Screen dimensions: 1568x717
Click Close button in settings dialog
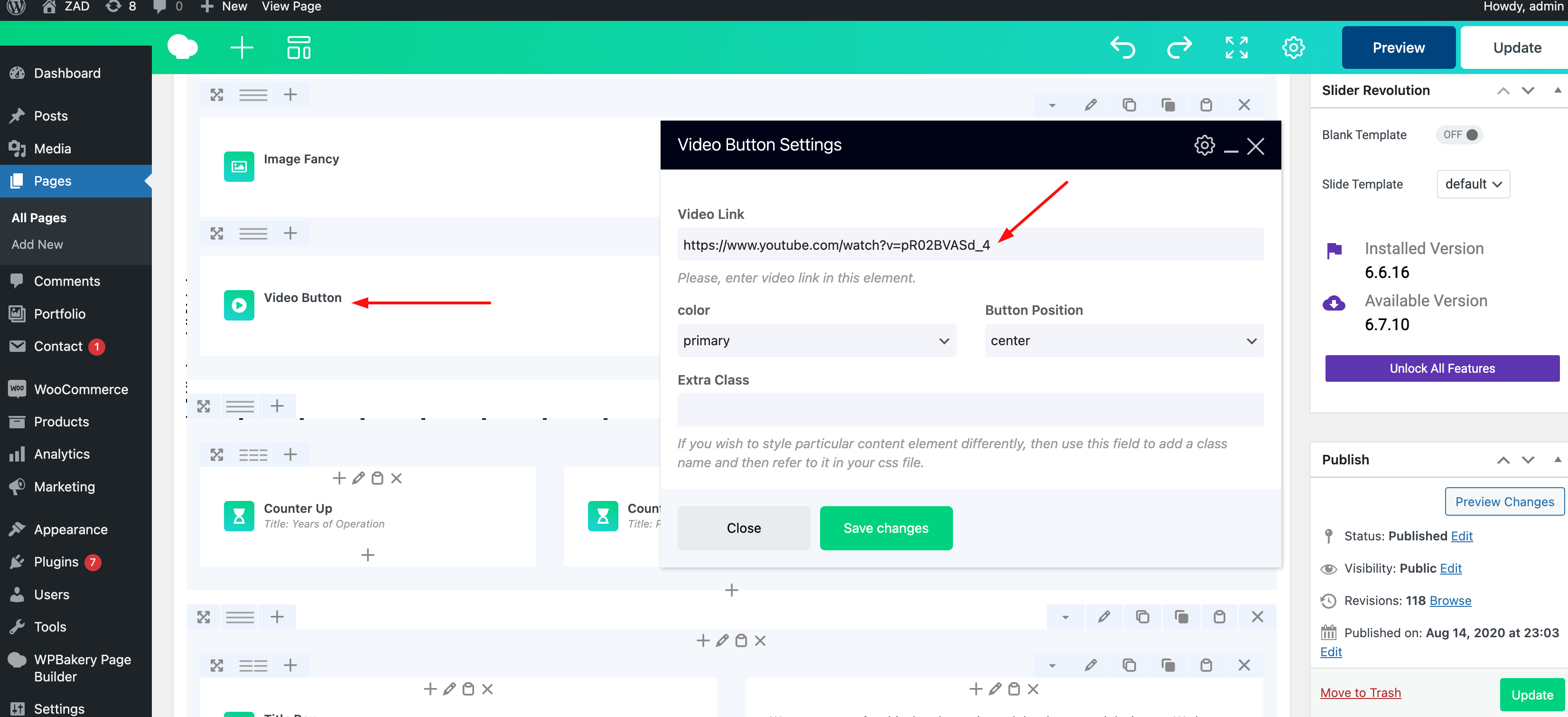coord(743,528)
